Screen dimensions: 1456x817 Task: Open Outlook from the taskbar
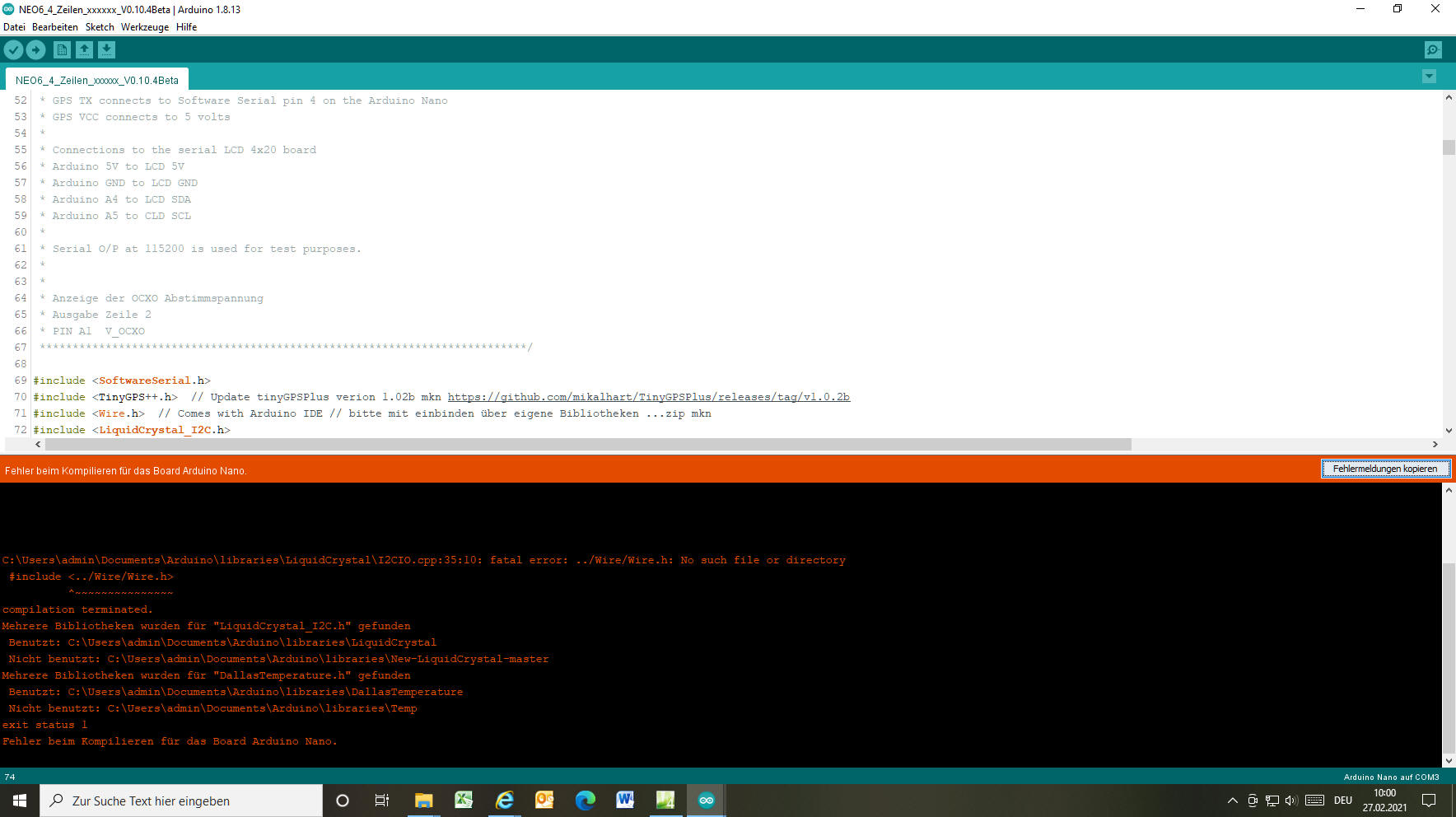pos(544,801)
